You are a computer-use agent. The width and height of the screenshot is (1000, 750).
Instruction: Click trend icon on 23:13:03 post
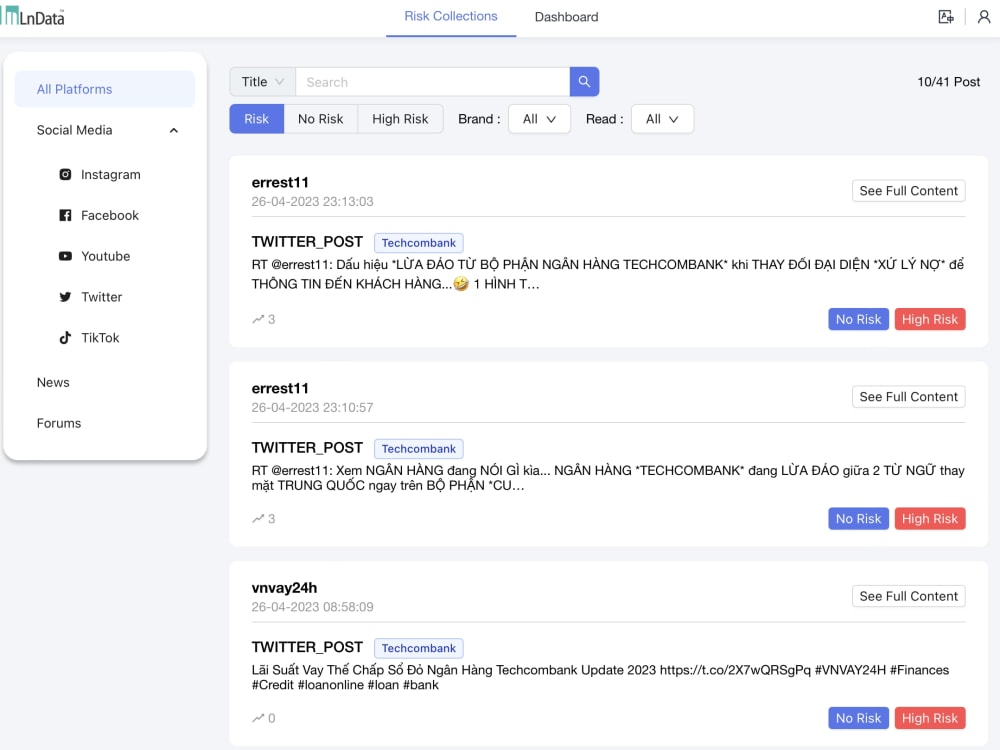258,319
